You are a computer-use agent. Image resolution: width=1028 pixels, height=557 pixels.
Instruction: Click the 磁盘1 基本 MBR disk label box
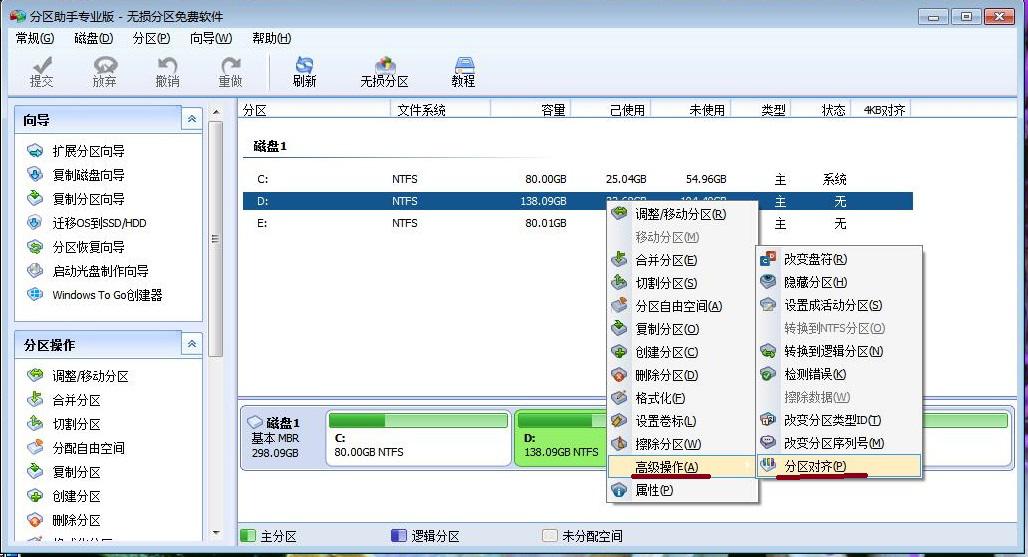point(282,438)
